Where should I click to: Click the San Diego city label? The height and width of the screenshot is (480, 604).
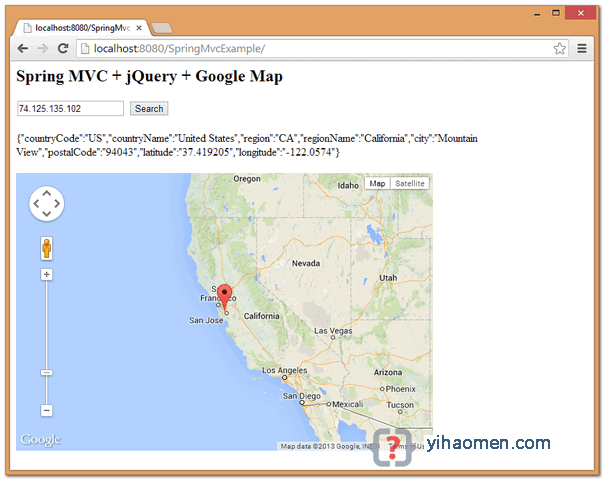coord(301,396)
